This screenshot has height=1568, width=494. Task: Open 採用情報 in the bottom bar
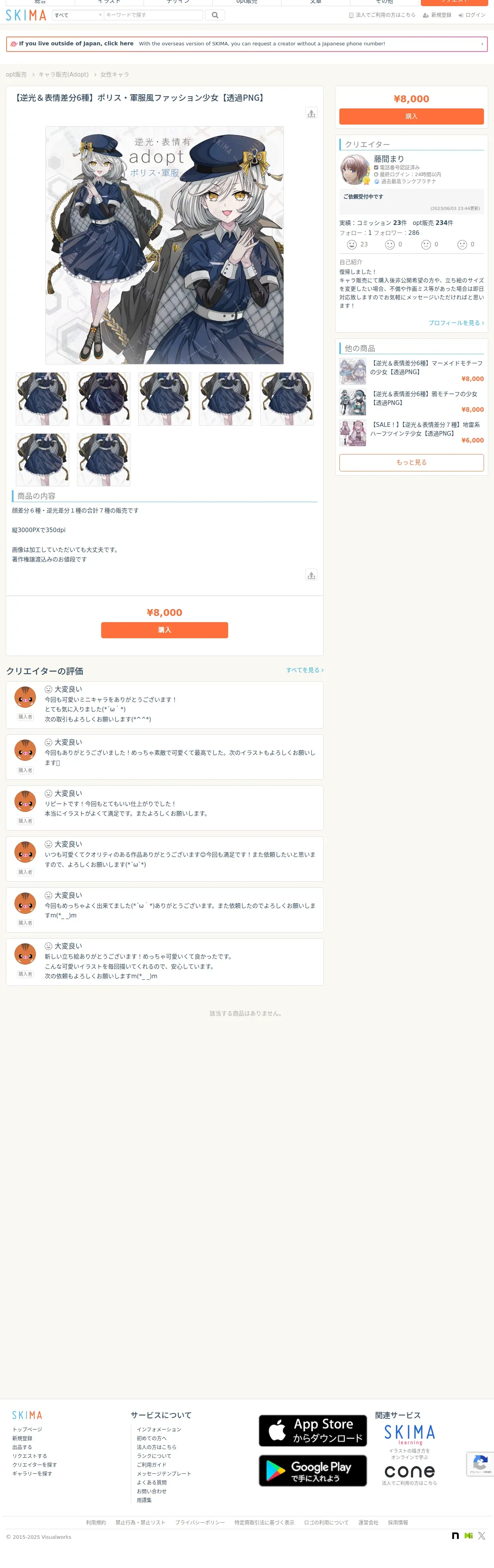point(398,1522)
